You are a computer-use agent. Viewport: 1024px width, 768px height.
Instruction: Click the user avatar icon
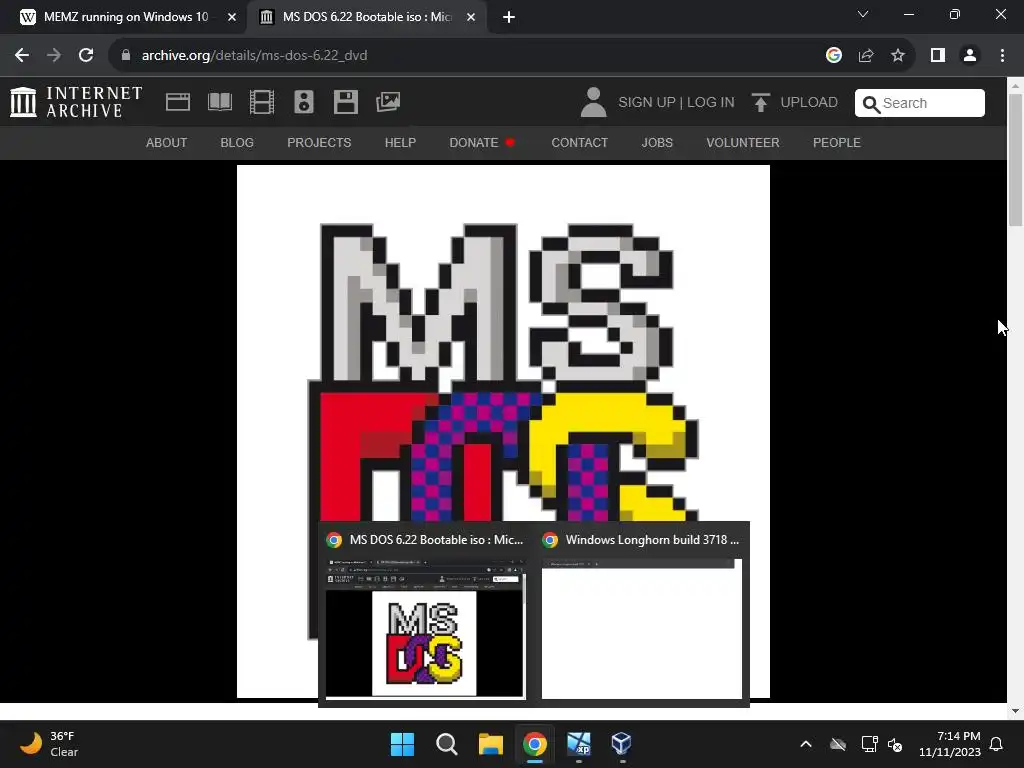click(593, 103)
